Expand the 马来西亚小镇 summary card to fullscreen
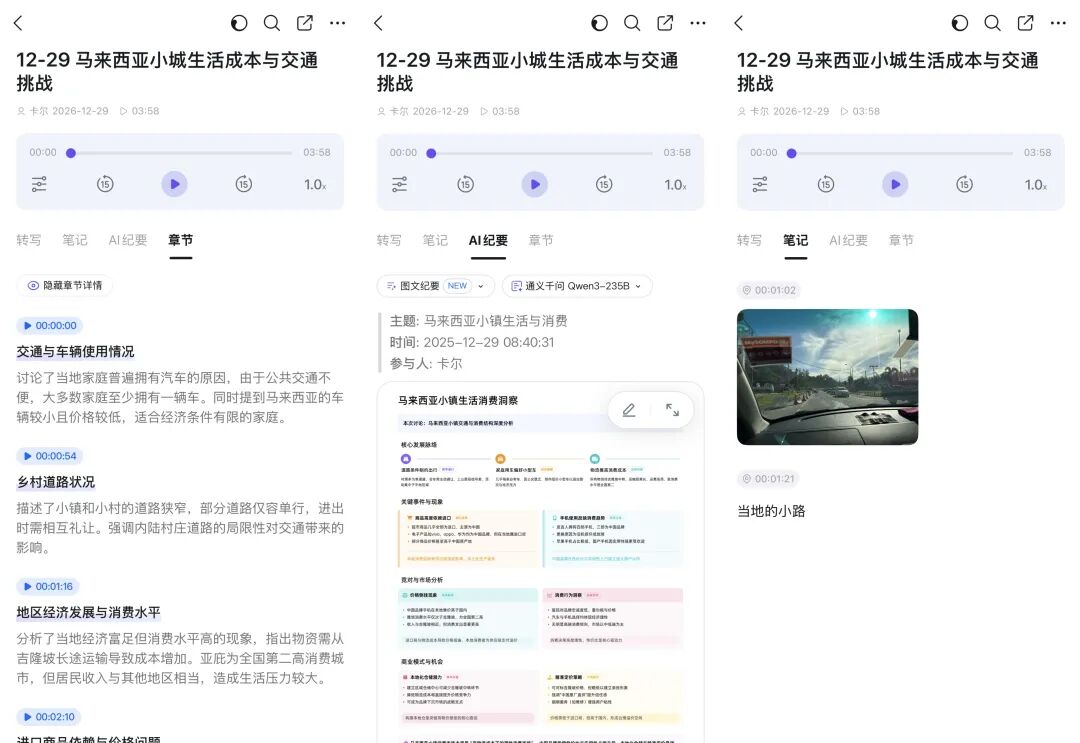Image resolution: width=1080 pixels, height=743 pixels. click(671, 410)
